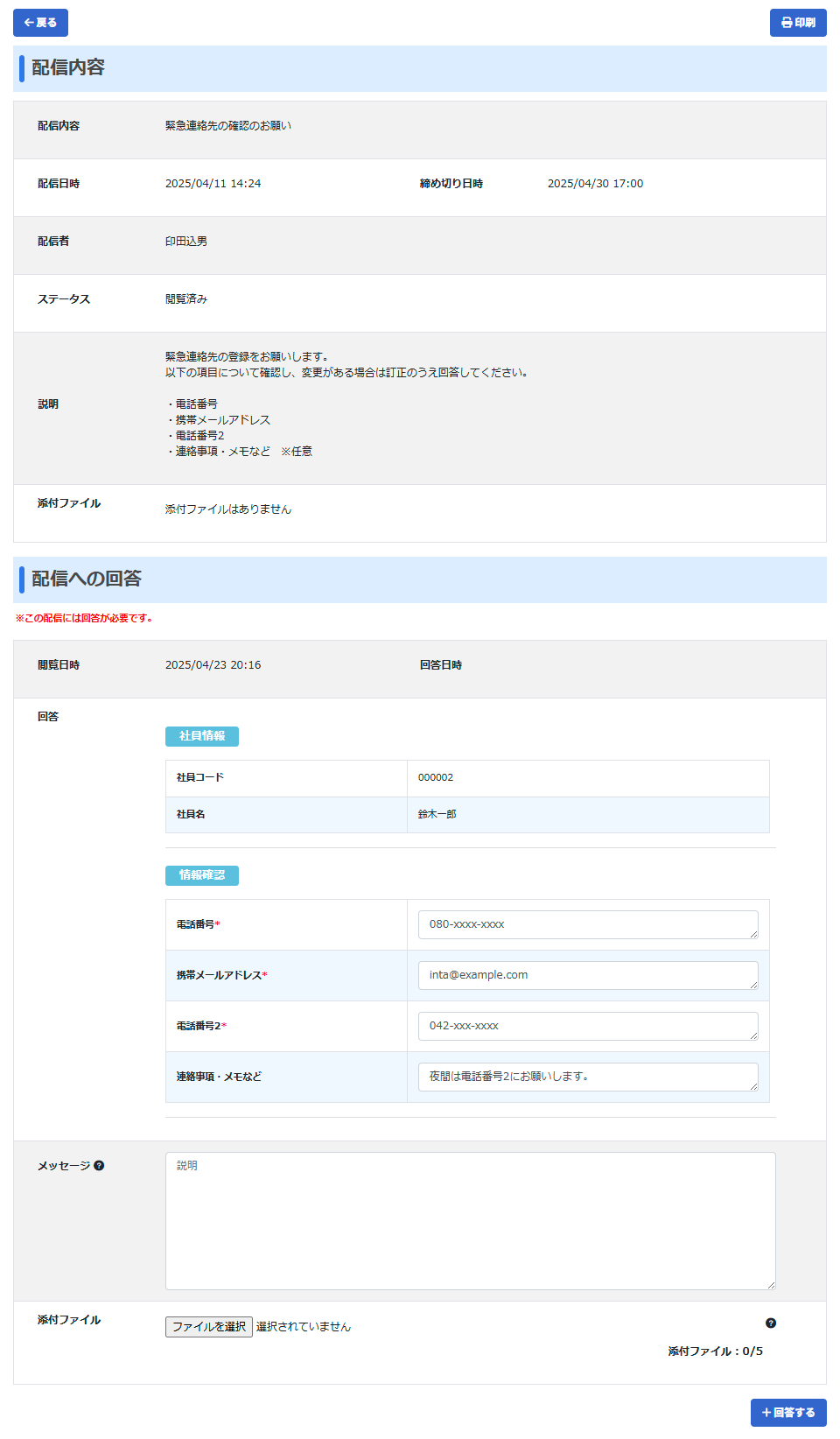Screen dimensions: 840x1439
Task: Click inside the メッセージ text area
Action: (x=470, y=1221)
